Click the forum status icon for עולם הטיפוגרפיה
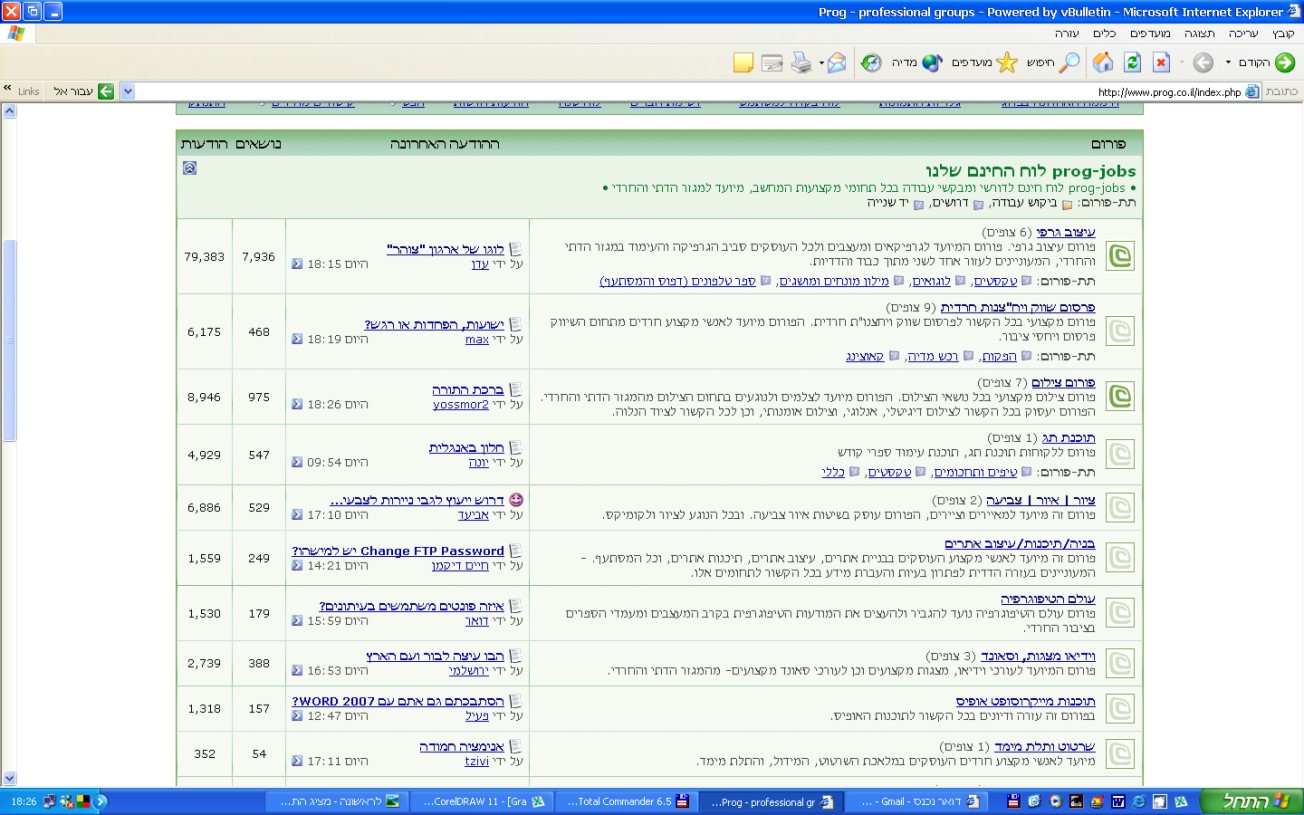The height and width of the screenshot is (815, 1304). 1121,613
